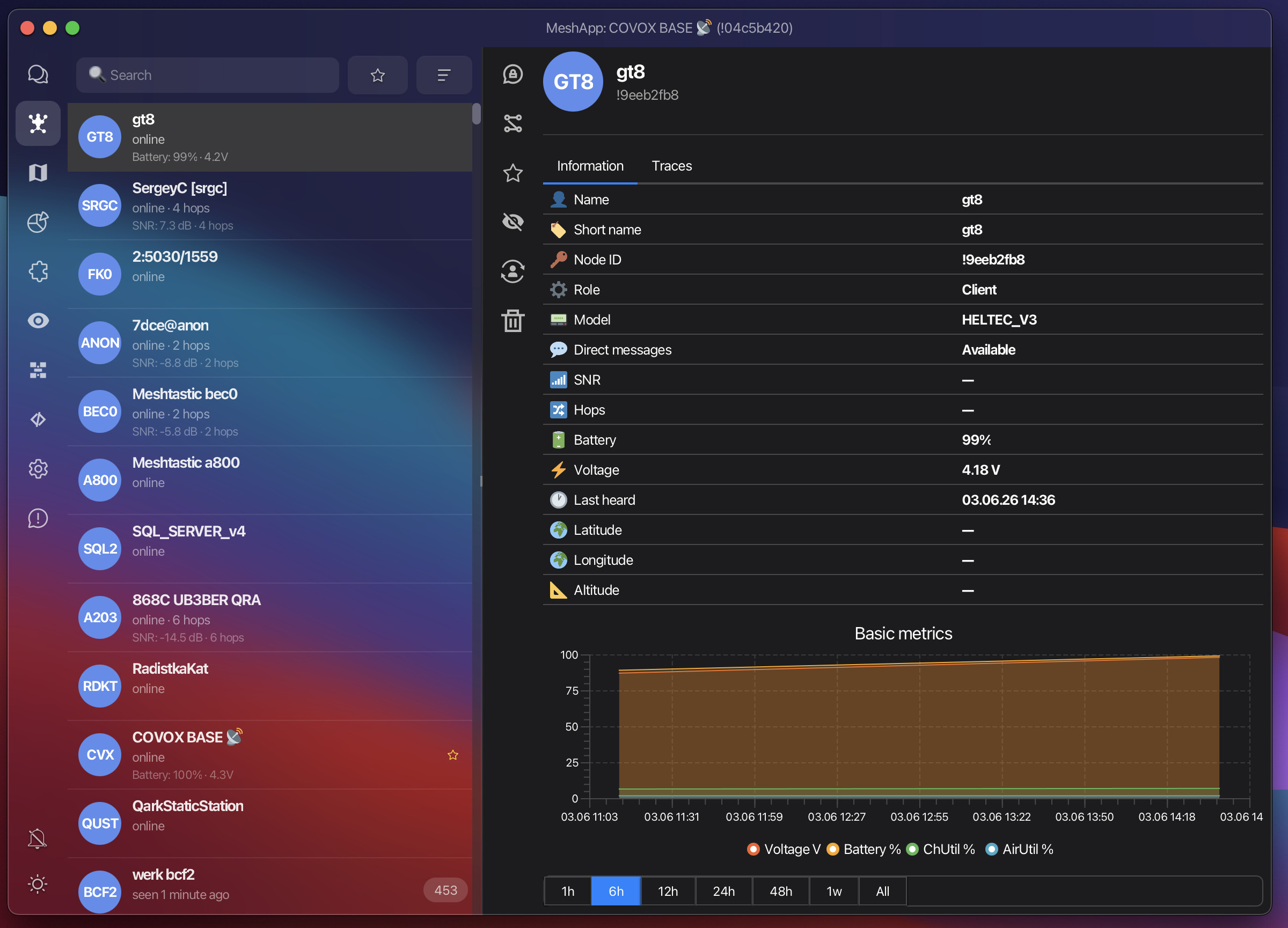
Task: Toggle Battery % series in legend
Action: tap(864, 849)
